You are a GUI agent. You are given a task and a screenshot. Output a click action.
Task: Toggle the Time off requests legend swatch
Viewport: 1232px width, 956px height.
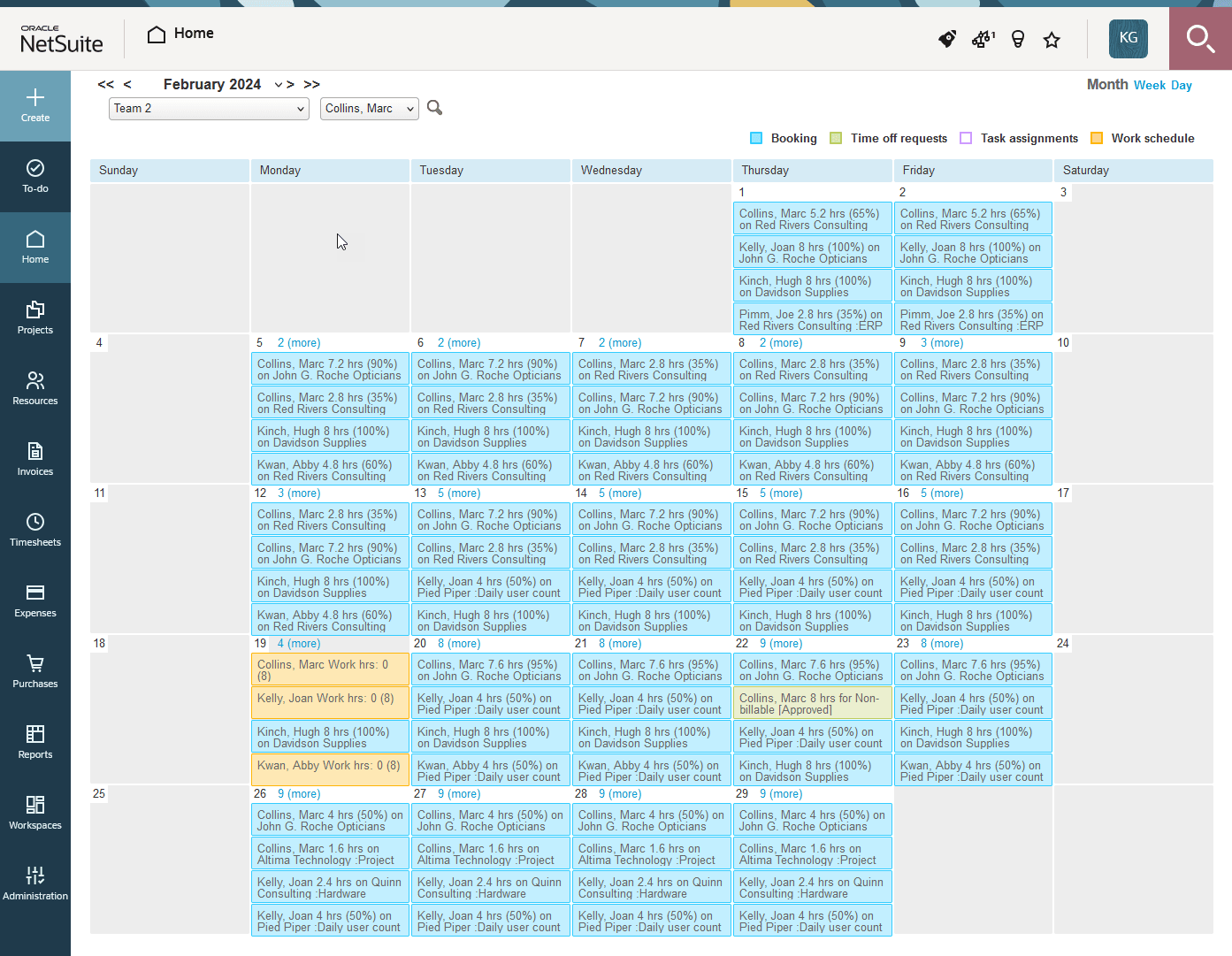(x=836, y=138)
